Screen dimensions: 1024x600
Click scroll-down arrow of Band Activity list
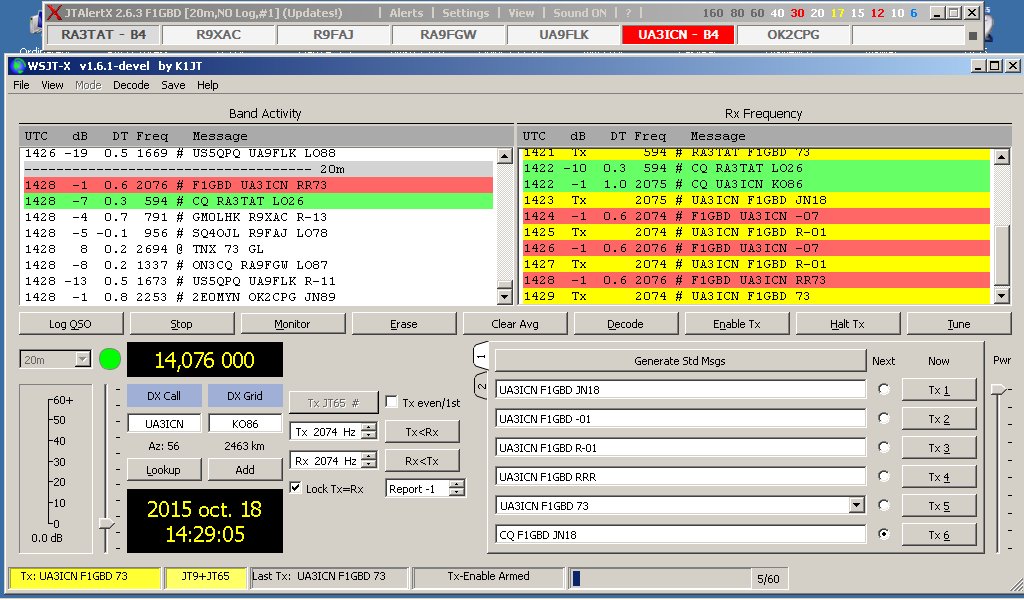[504, 297]
